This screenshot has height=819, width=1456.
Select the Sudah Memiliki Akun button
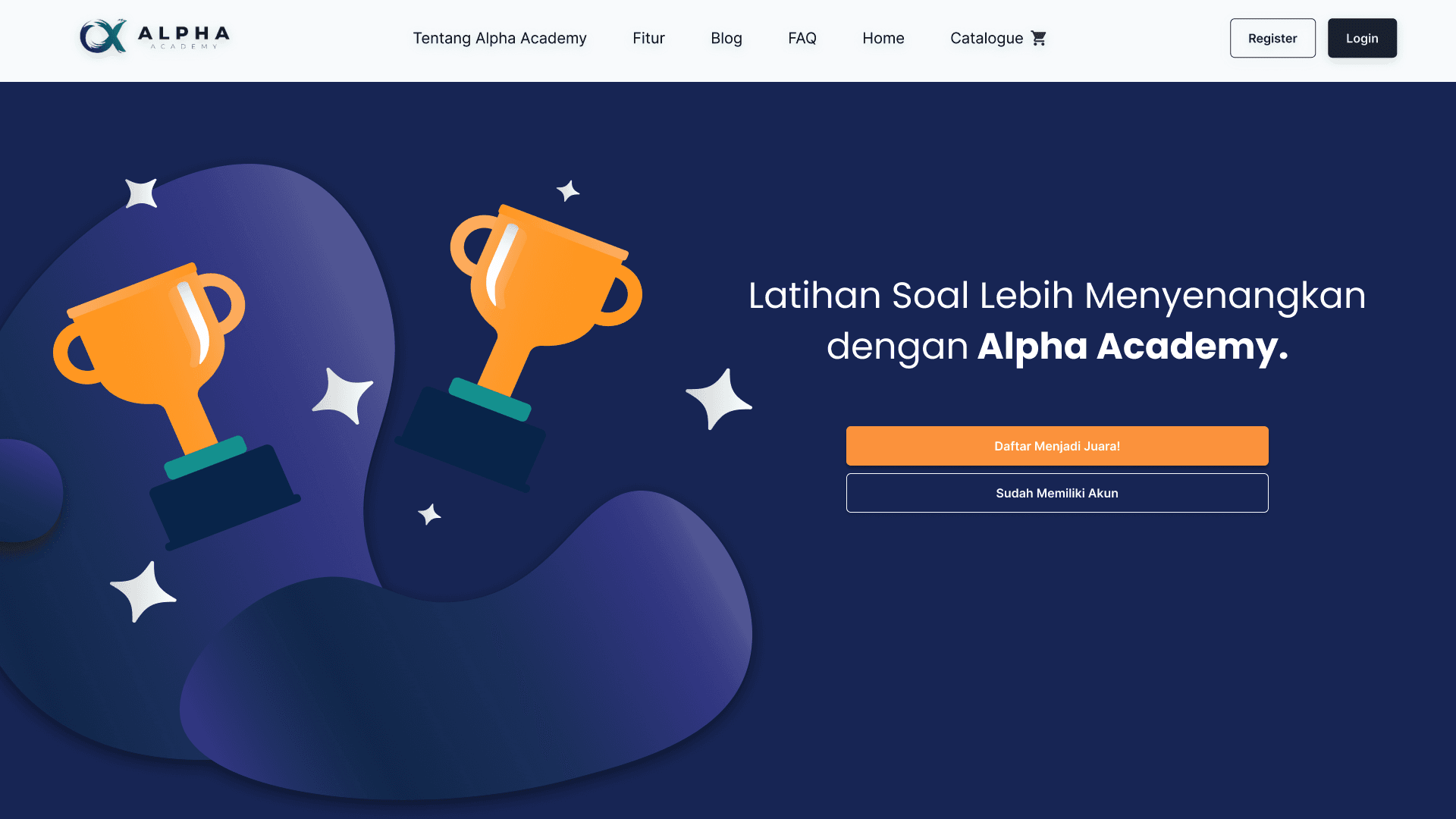click(1057, 493)
